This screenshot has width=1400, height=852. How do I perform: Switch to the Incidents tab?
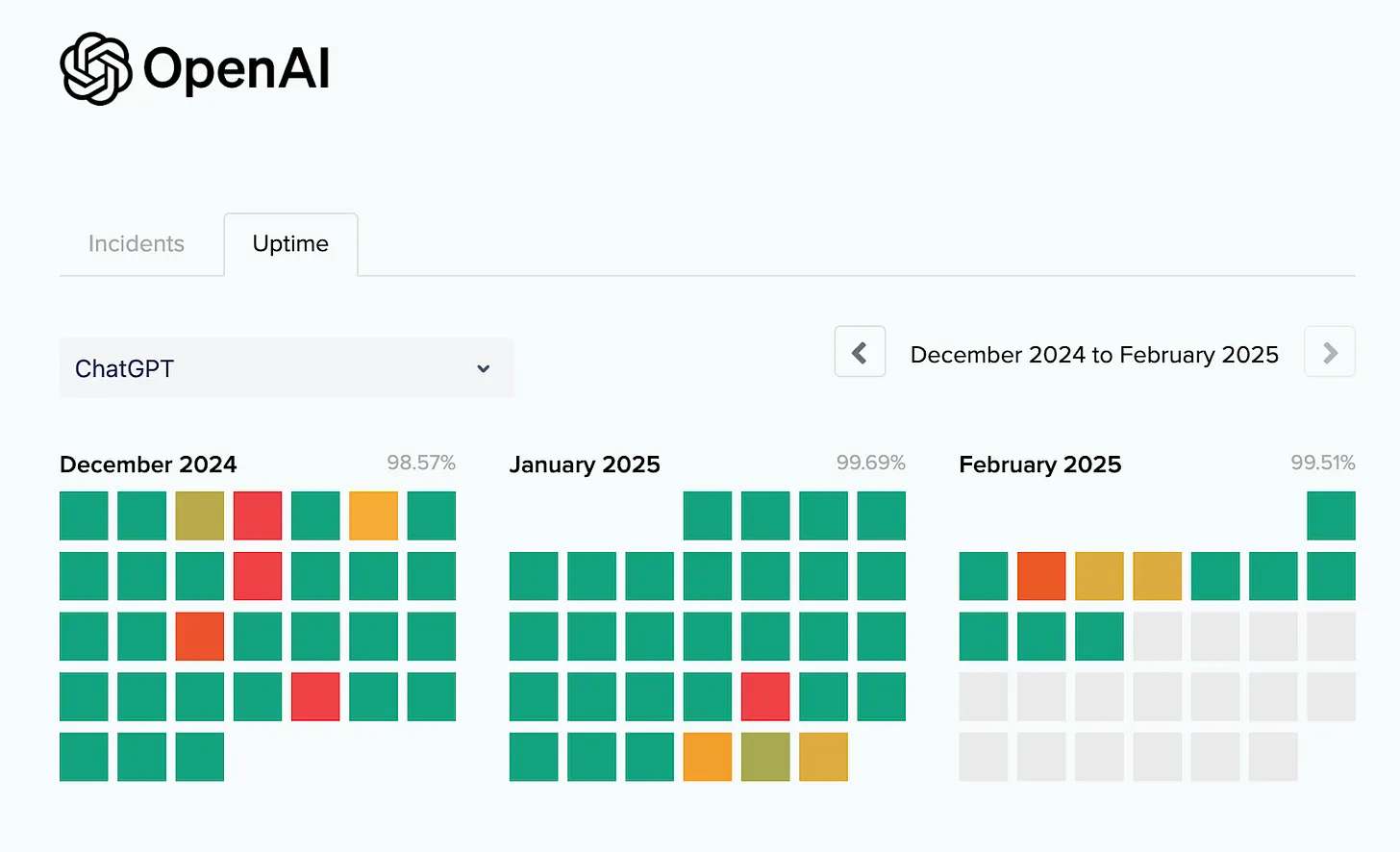pos(137,244)
